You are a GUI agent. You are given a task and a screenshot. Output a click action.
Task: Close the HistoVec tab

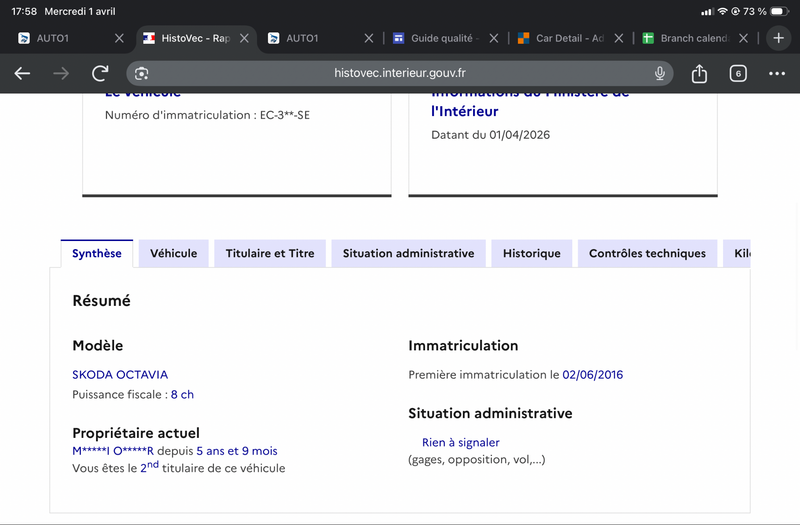click(244, 38)
